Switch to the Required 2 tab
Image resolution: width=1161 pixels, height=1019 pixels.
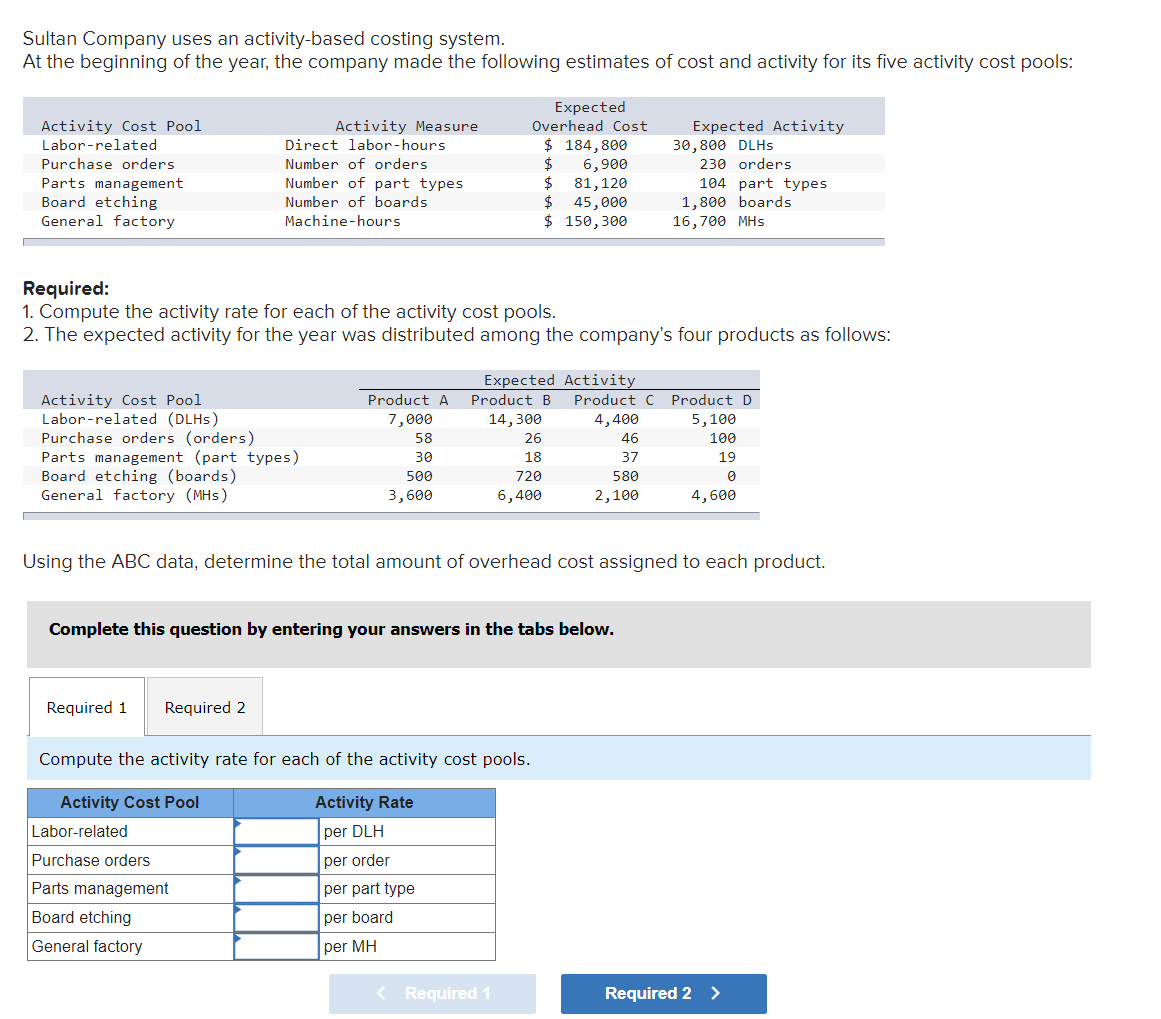coord(204,706)
